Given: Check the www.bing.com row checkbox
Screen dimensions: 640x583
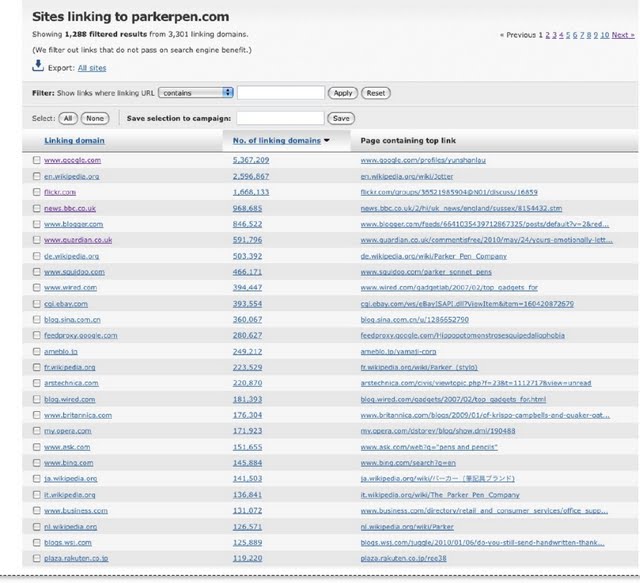Looking at the screenshot, I should 37,463.
